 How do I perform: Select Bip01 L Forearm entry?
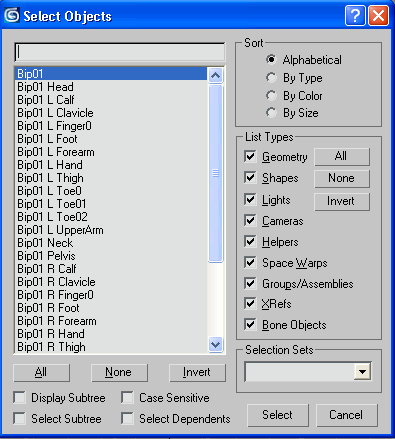111,152
